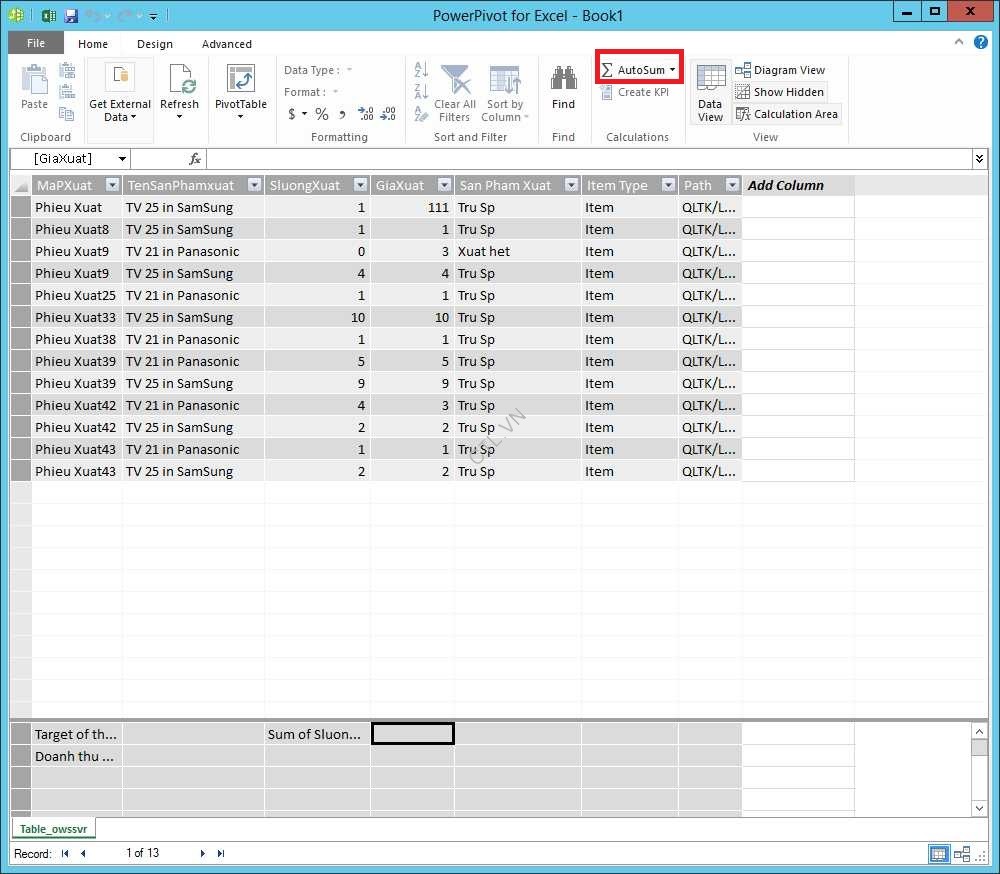
Task: Open the Design ribbon tab
Action: tap(155, 44)
